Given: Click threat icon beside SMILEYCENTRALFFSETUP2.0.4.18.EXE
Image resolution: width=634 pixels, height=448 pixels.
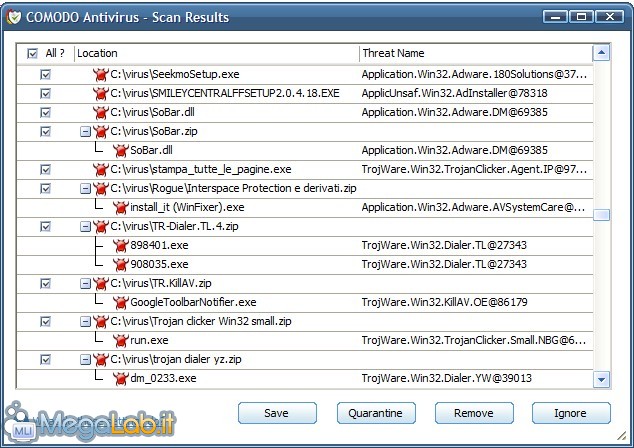Looking at the screenshot, I should click(x=101, y=93).
